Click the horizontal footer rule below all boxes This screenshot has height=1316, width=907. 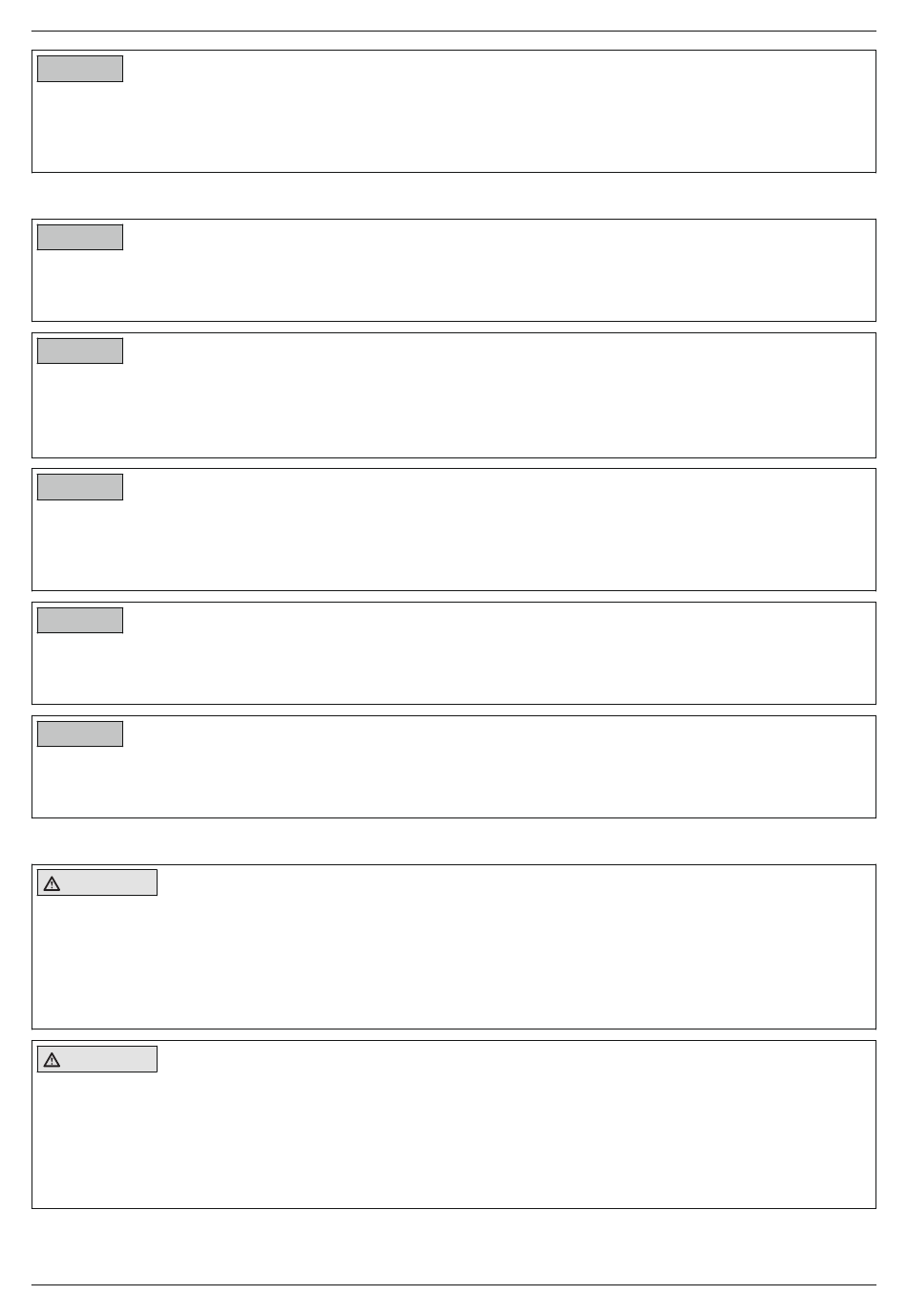pos(453,1284)
